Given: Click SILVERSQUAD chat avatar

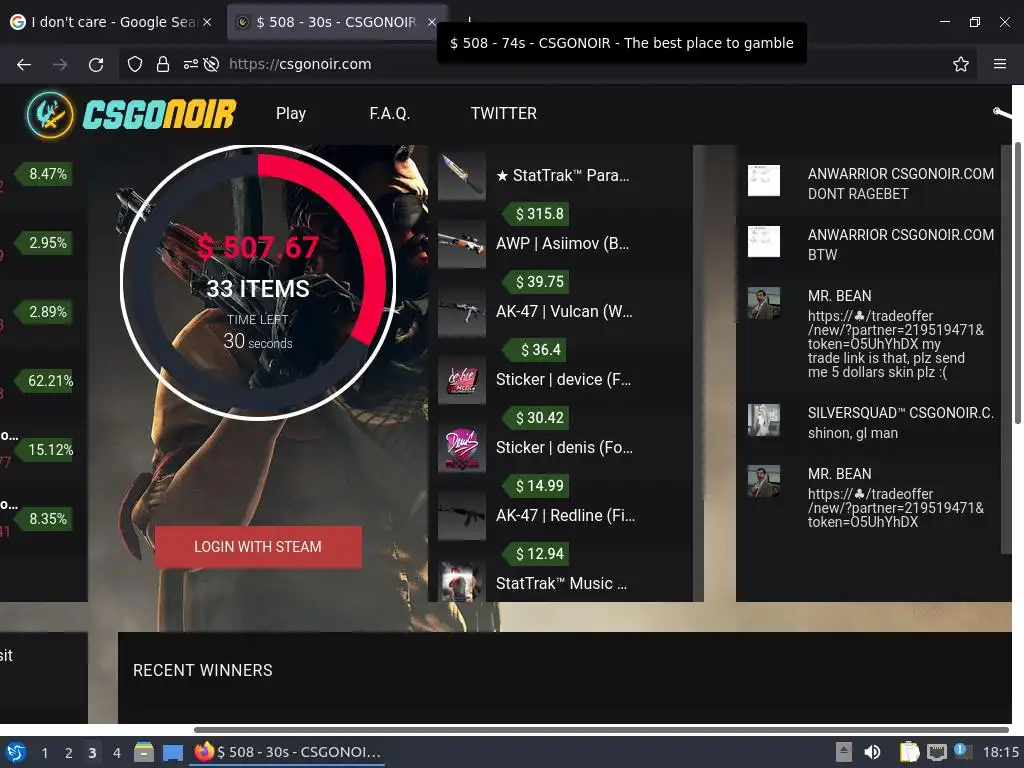Looking at the screenshot, I should click(763, 419).
